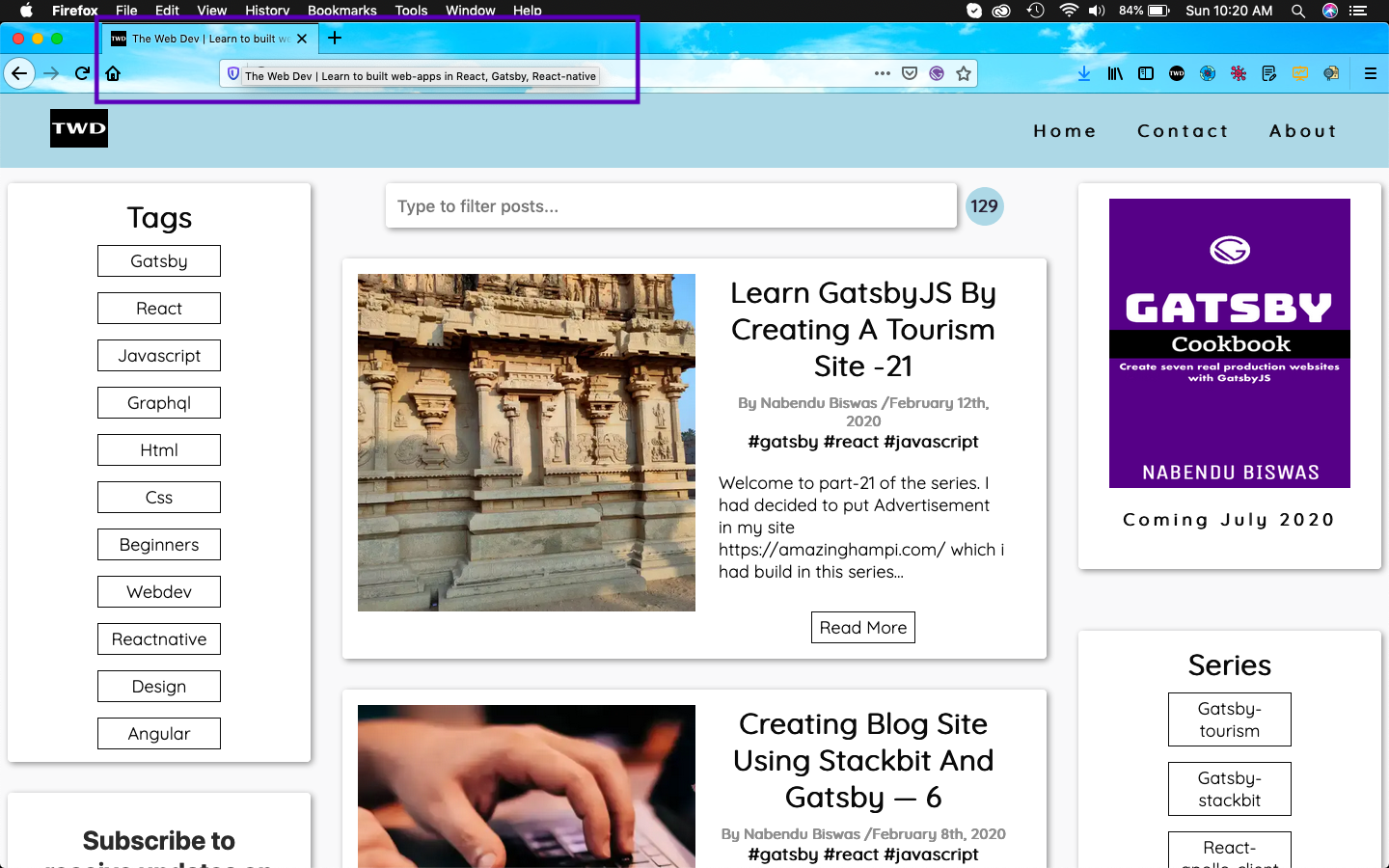Screen dimensions: 1389x868
Task: Open the Firefox home page icon
Action: tap(113, 73)
